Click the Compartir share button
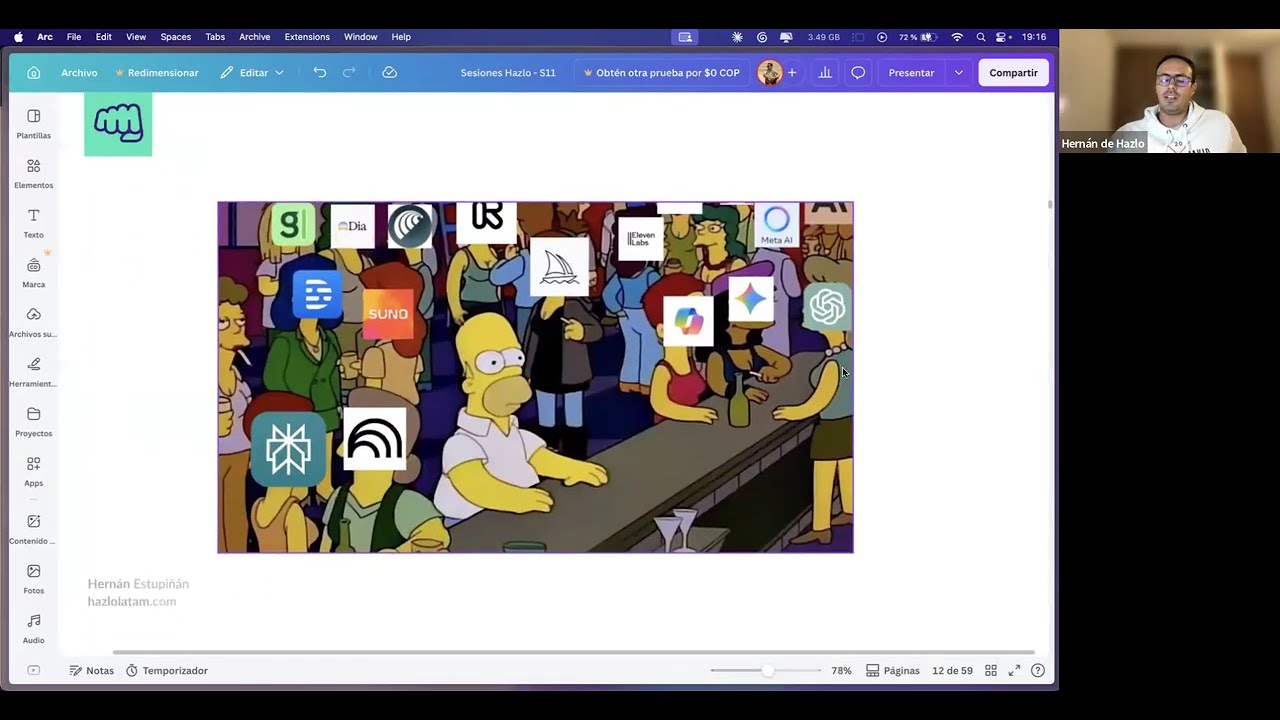Image resolution: width=1280 pixels, height=720 pixels. [1013, 72]
